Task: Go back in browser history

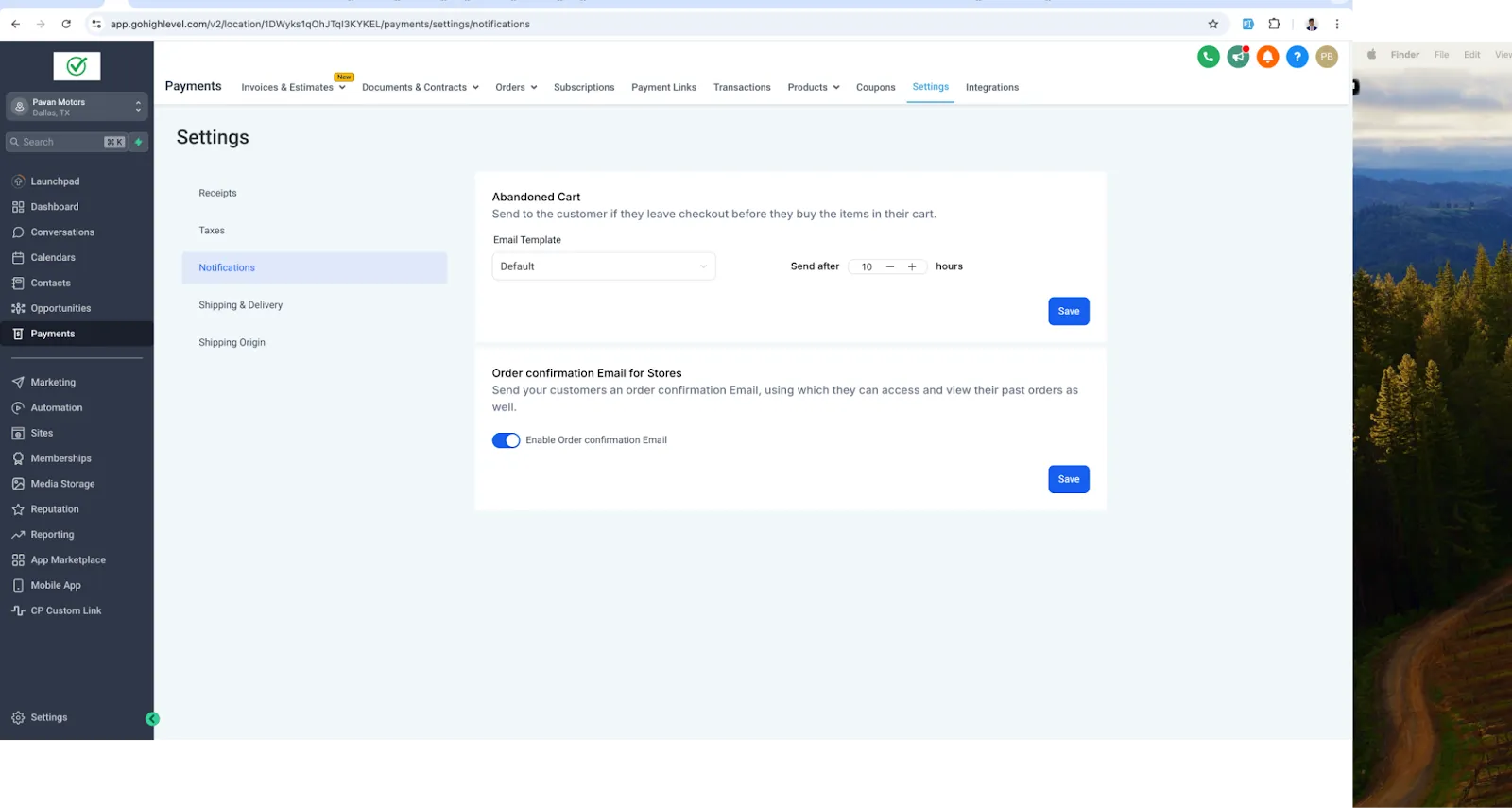Action: tap(15, 24)
